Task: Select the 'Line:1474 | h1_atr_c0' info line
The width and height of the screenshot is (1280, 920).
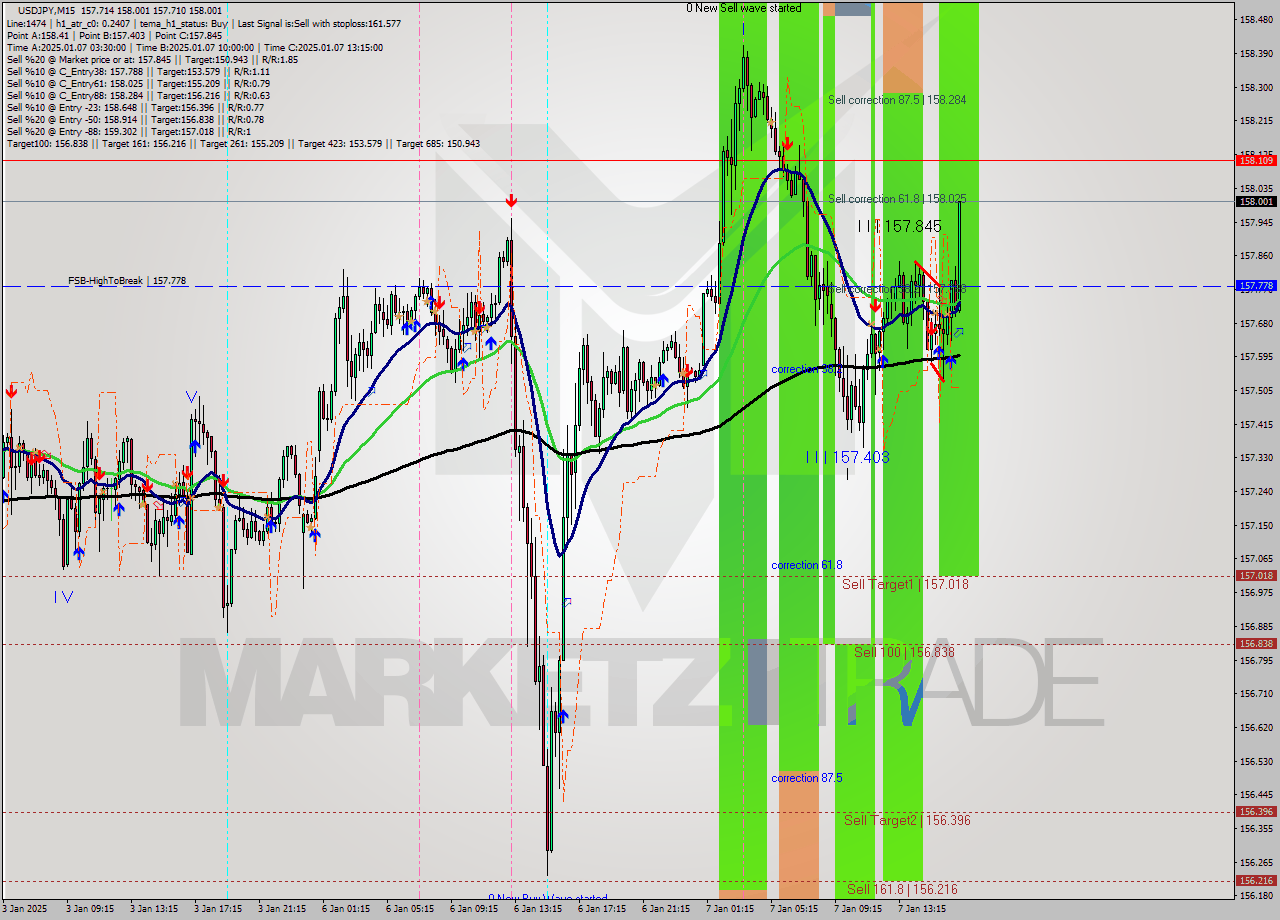Action: click(204, 23)
